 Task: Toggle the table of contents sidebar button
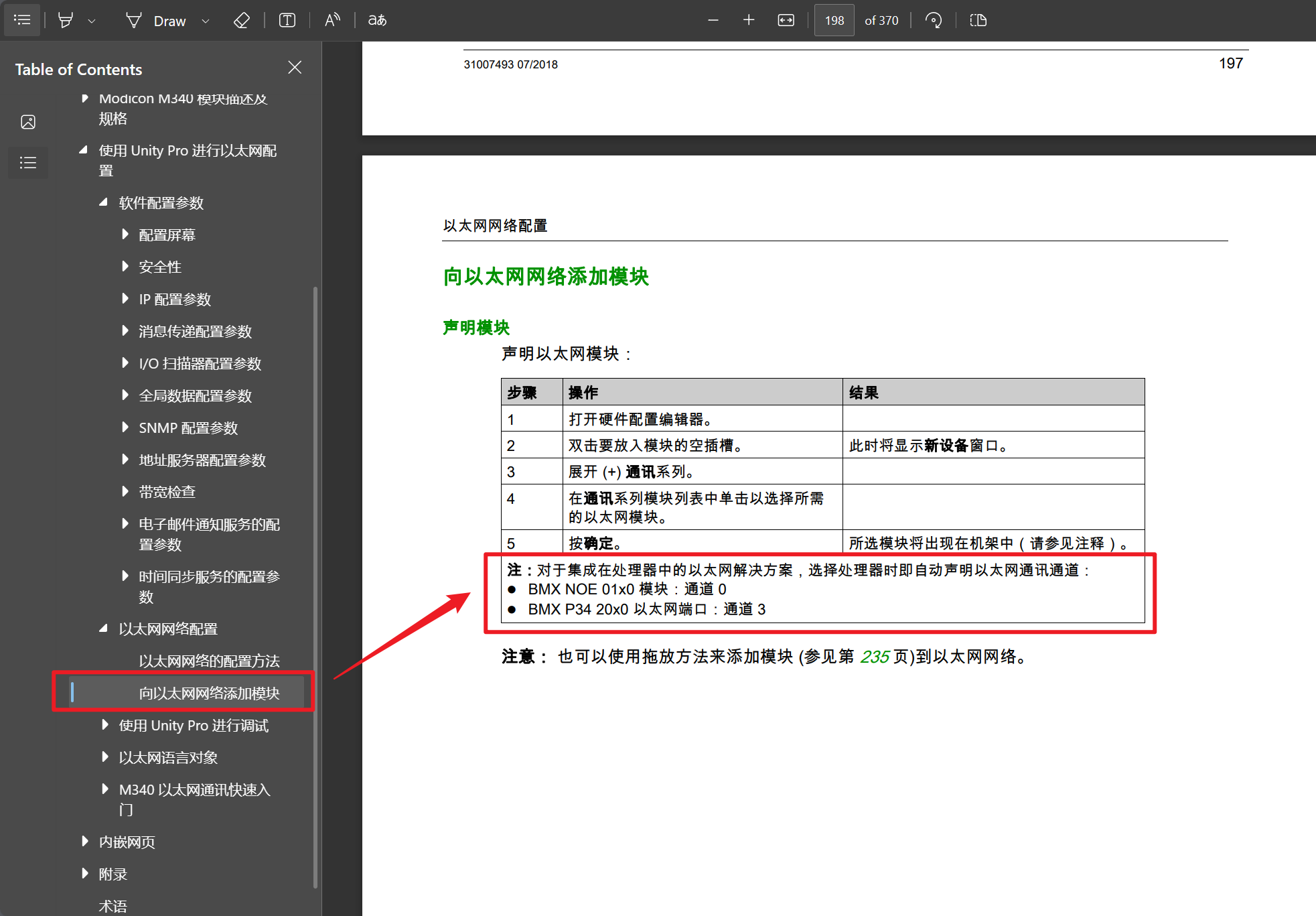22,20
